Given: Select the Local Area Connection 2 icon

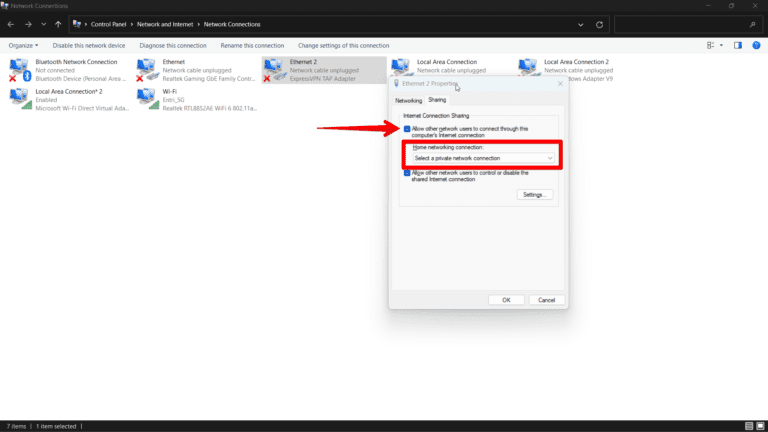Looking at the screenshot, I should point(528,66).
